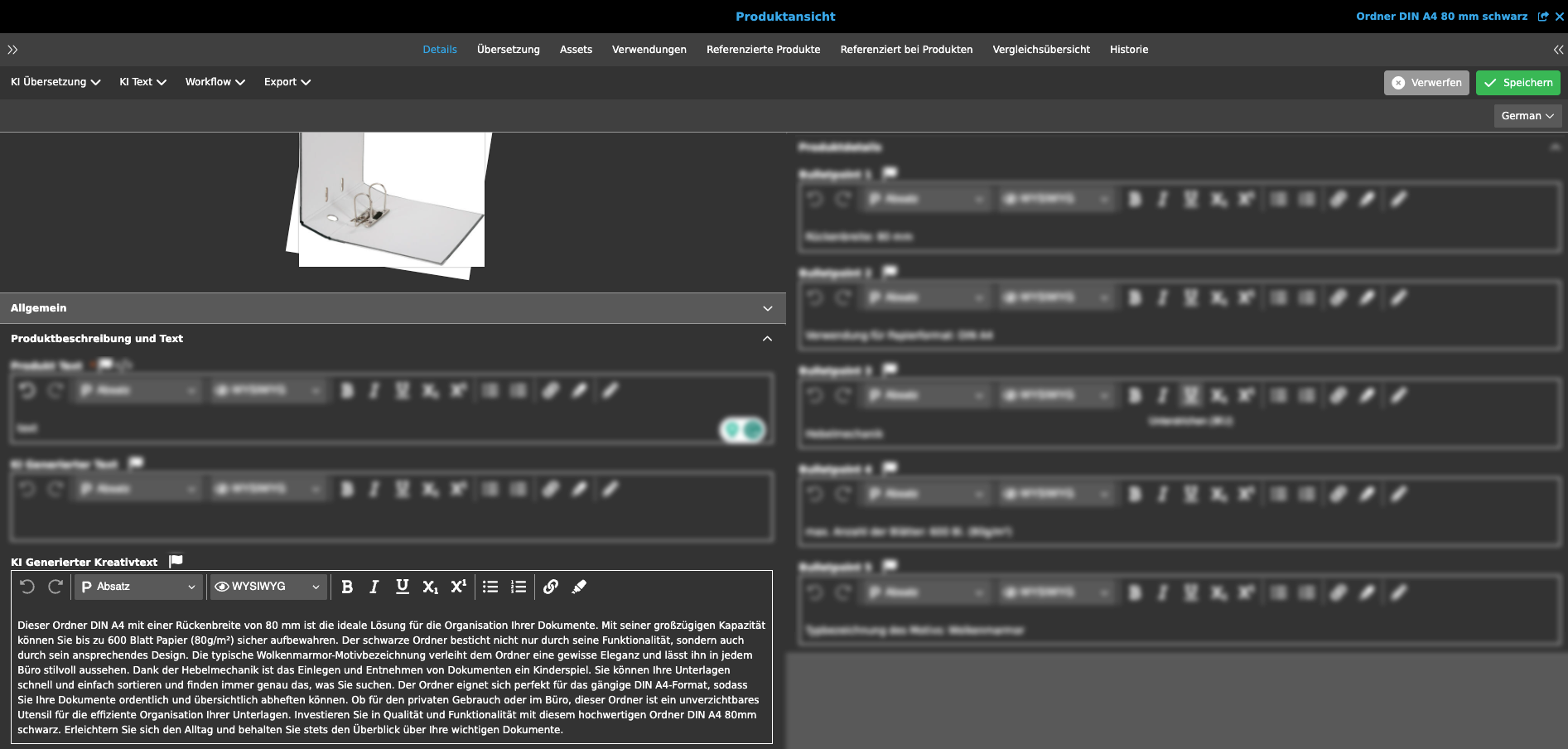Select the clear formatting eraser icon

579,587
